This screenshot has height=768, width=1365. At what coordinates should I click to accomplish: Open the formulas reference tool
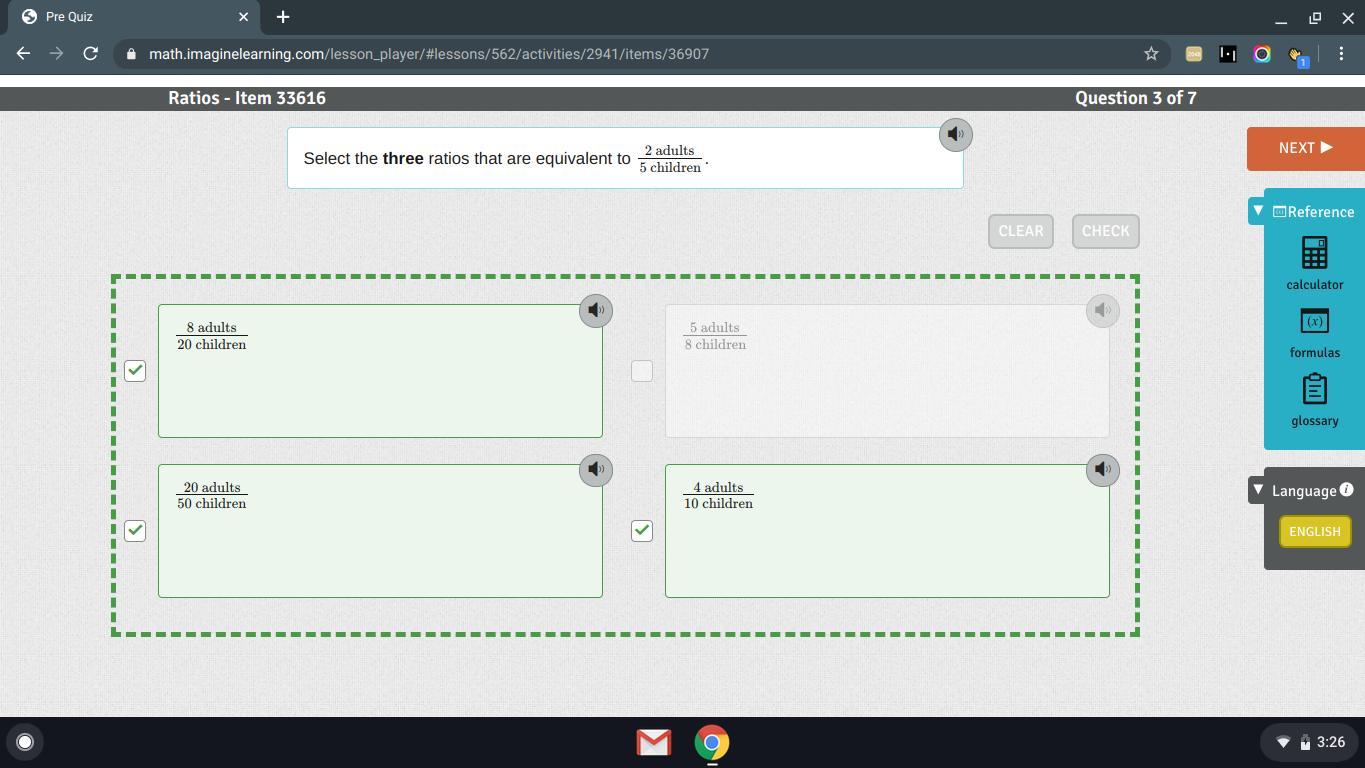[x=1315, y=333]
